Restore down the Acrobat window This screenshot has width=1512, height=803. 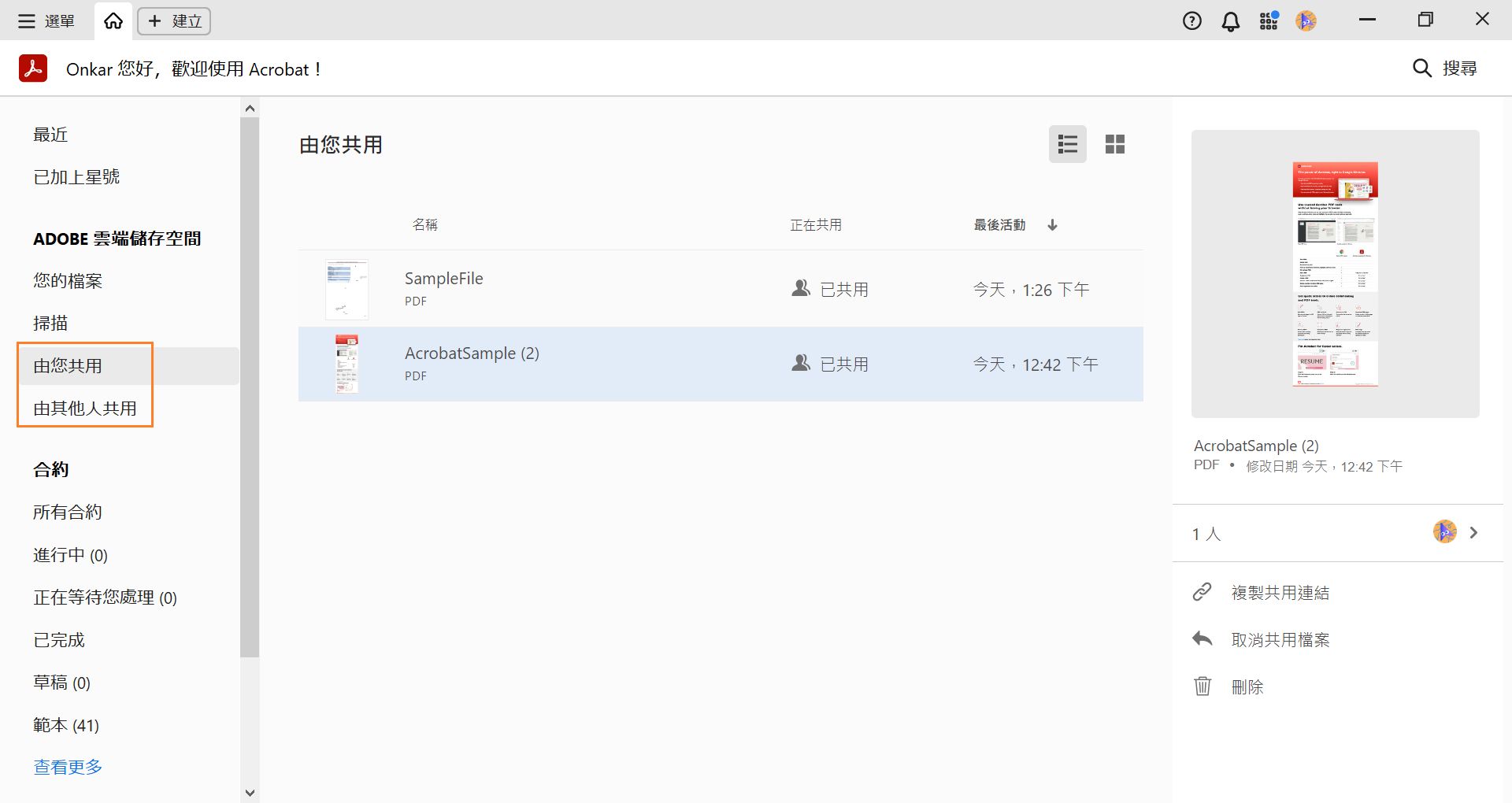click(x=1425, y=20)
